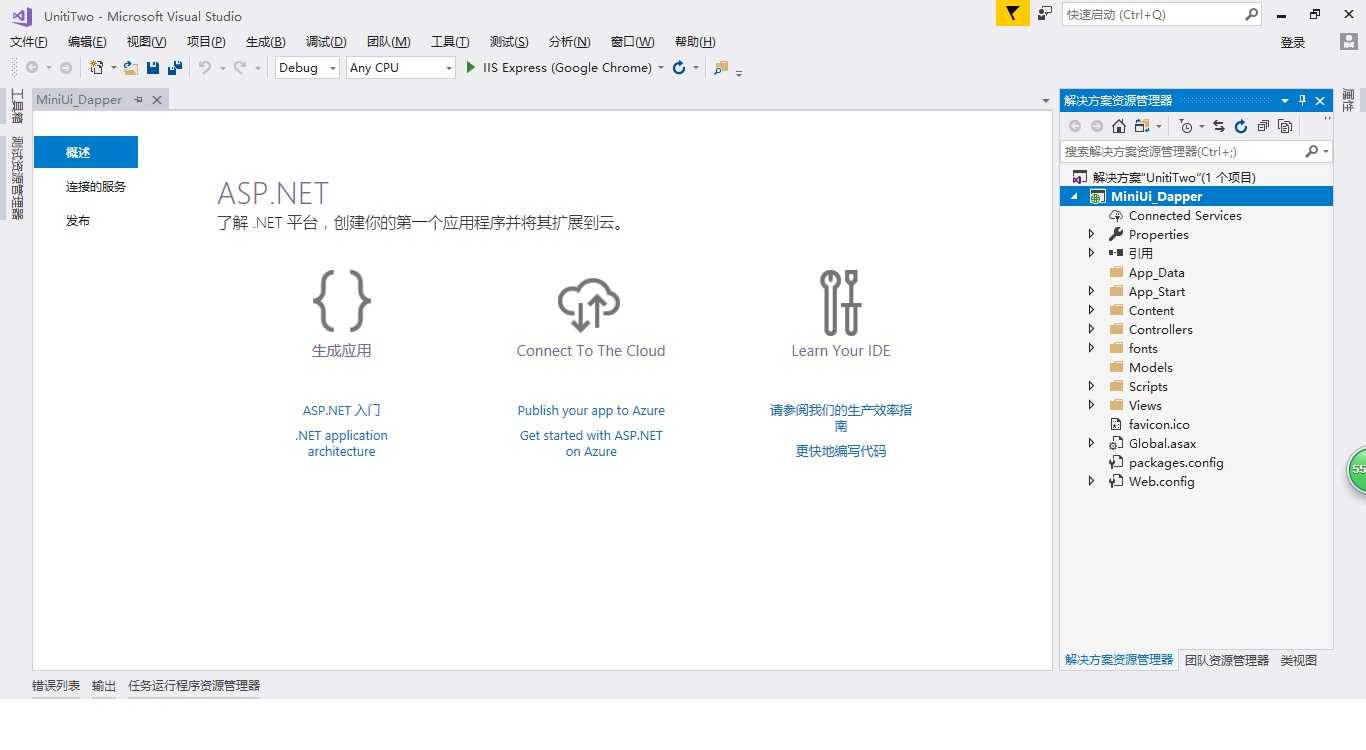This screenshot has width=1366, height=750.
Task: Toggle auto-hide pin on Solution Explorer panel
Action: 1302,100
